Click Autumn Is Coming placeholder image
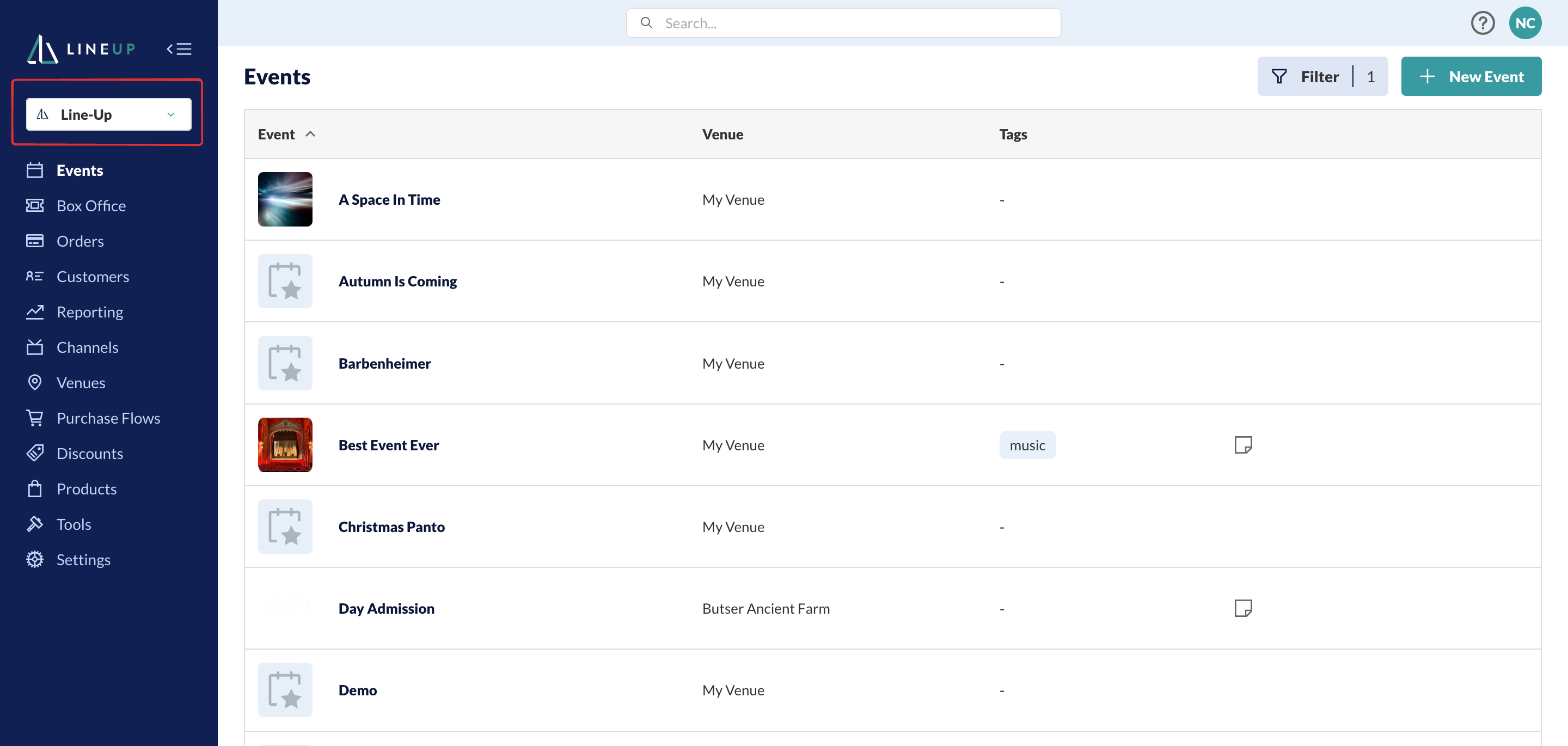This screenshot has height=746, width=1568. click(x=285, y=281)
